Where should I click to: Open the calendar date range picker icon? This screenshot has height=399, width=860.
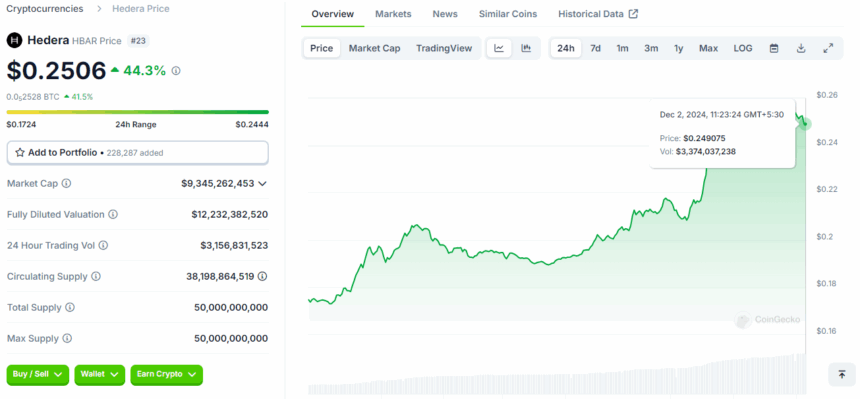point(774,48)
